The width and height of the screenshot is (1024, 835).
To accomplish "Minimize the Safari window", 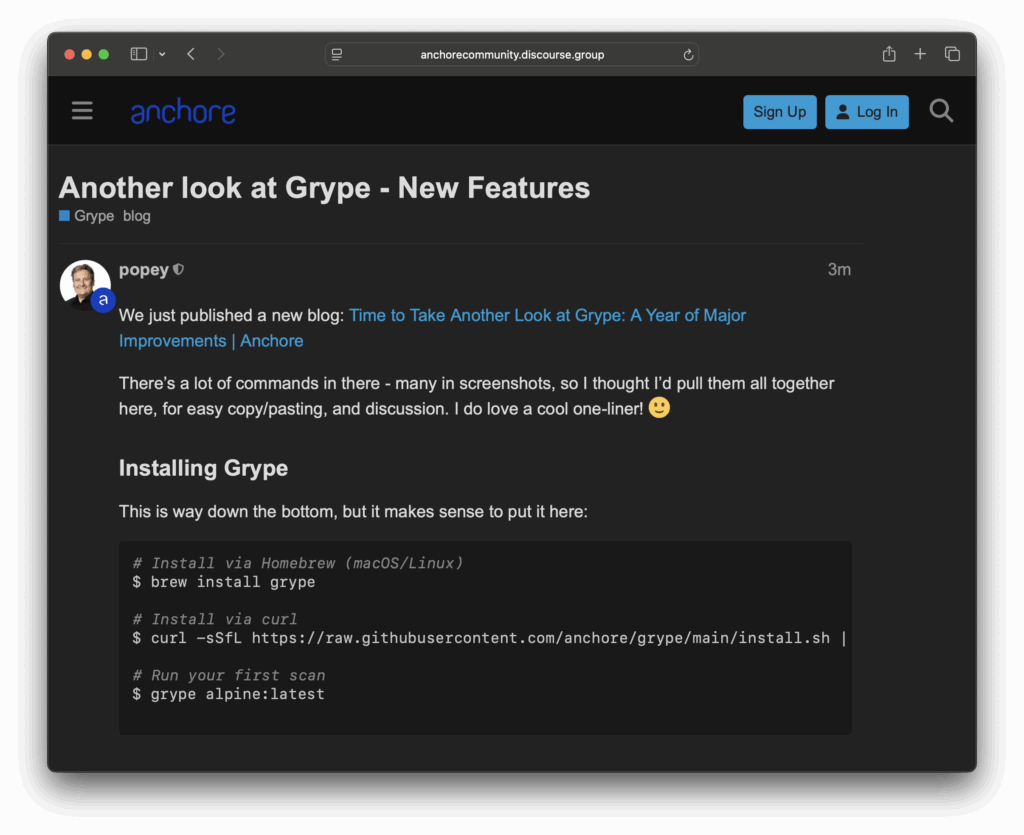I will [x=86, y=54].
